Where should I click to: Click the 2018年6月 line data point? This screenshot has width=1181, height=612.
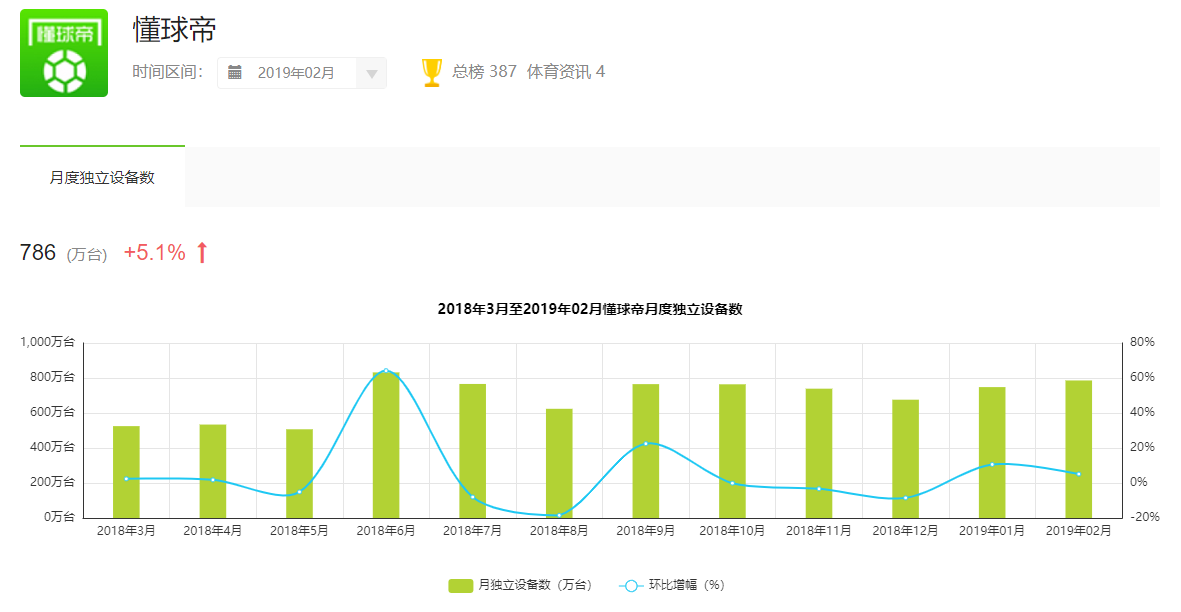386,370
